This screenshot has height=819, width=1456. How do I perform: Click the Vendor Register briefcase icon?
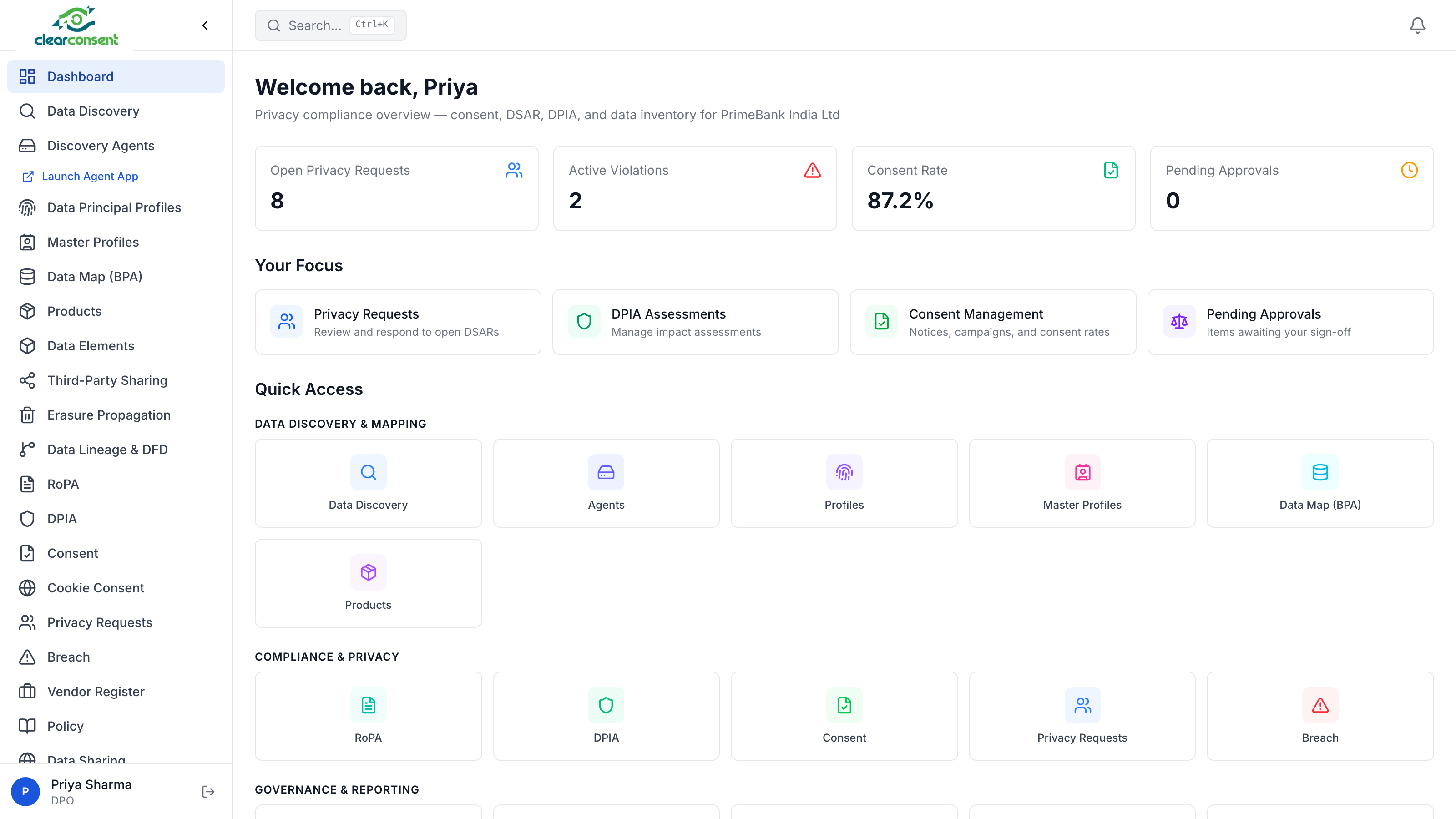pos(27,691)
